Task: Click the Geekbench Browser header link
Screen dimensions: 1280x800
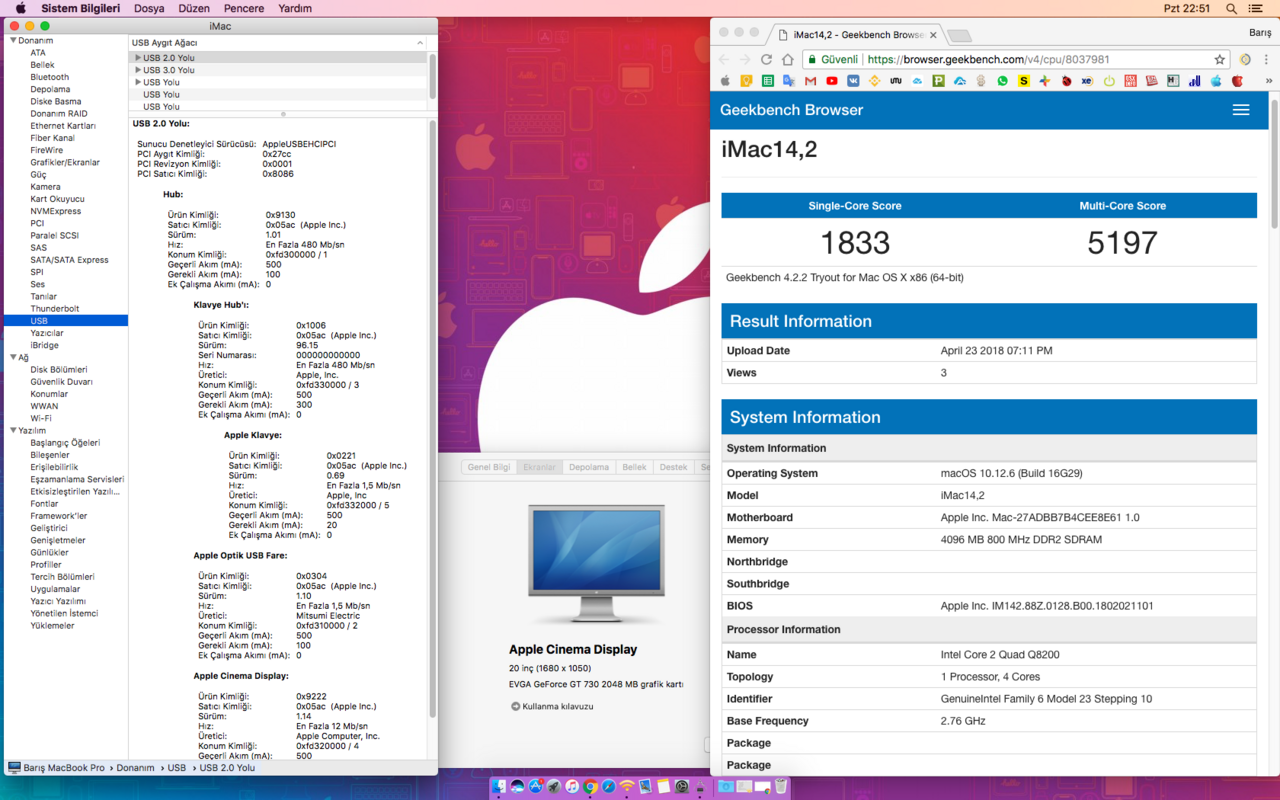Action: click(x=791, y=110)
